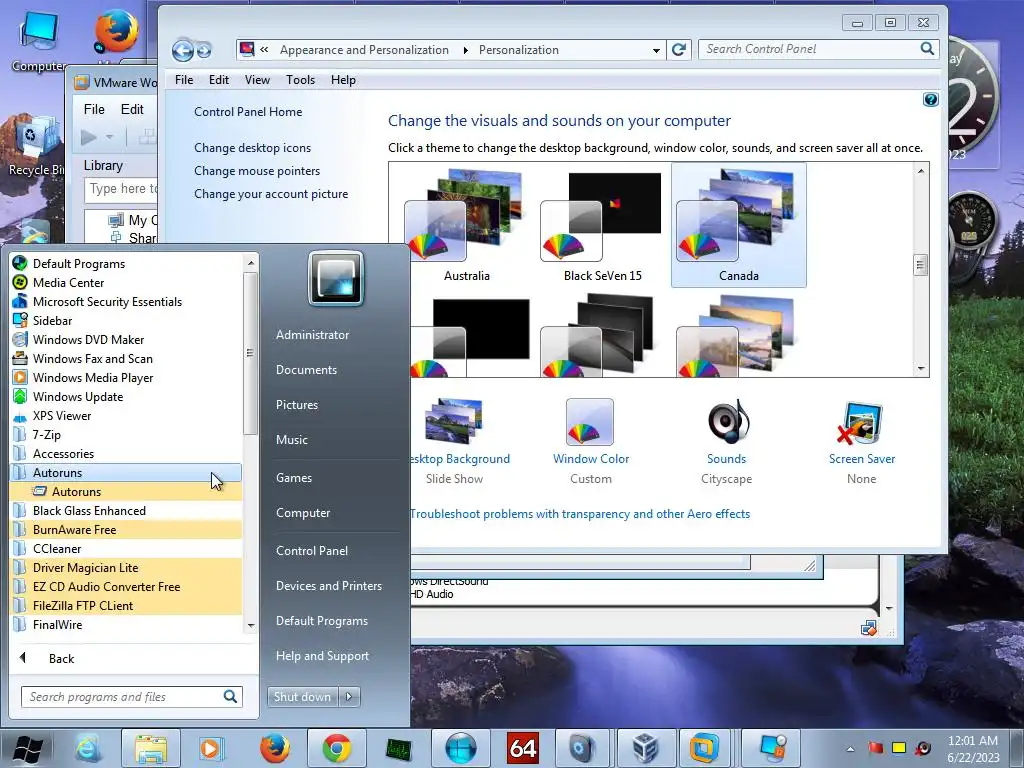Viewport: 1024px width, 768px height.
Task: Open Troubleshoot problems with transparency link
Action: (x=580, y=514)
